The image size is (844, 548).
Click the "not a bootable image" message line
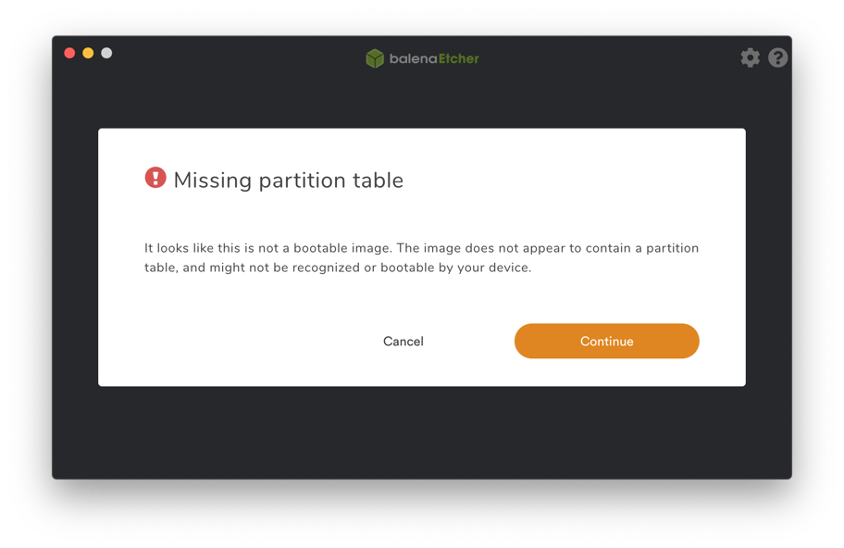pos(421,248)
